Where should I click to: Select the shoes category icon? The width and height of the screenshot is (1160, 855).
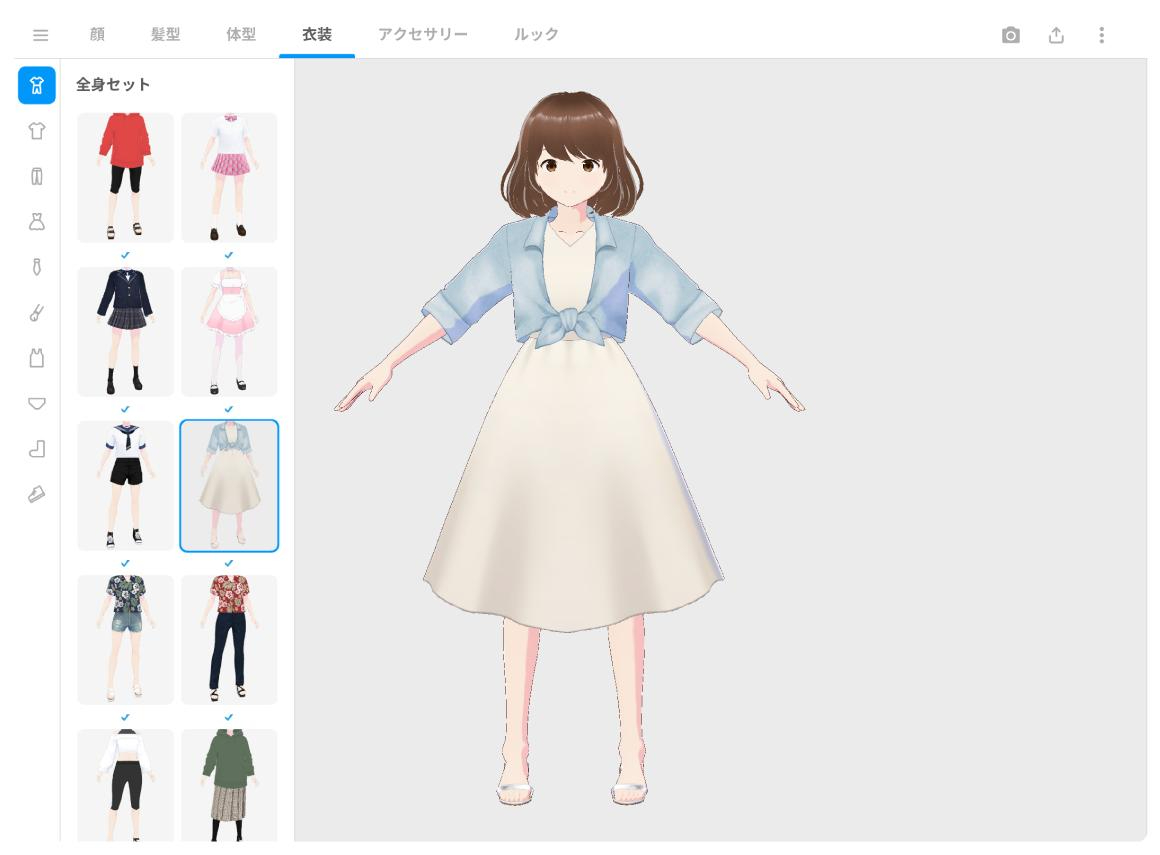37,494
